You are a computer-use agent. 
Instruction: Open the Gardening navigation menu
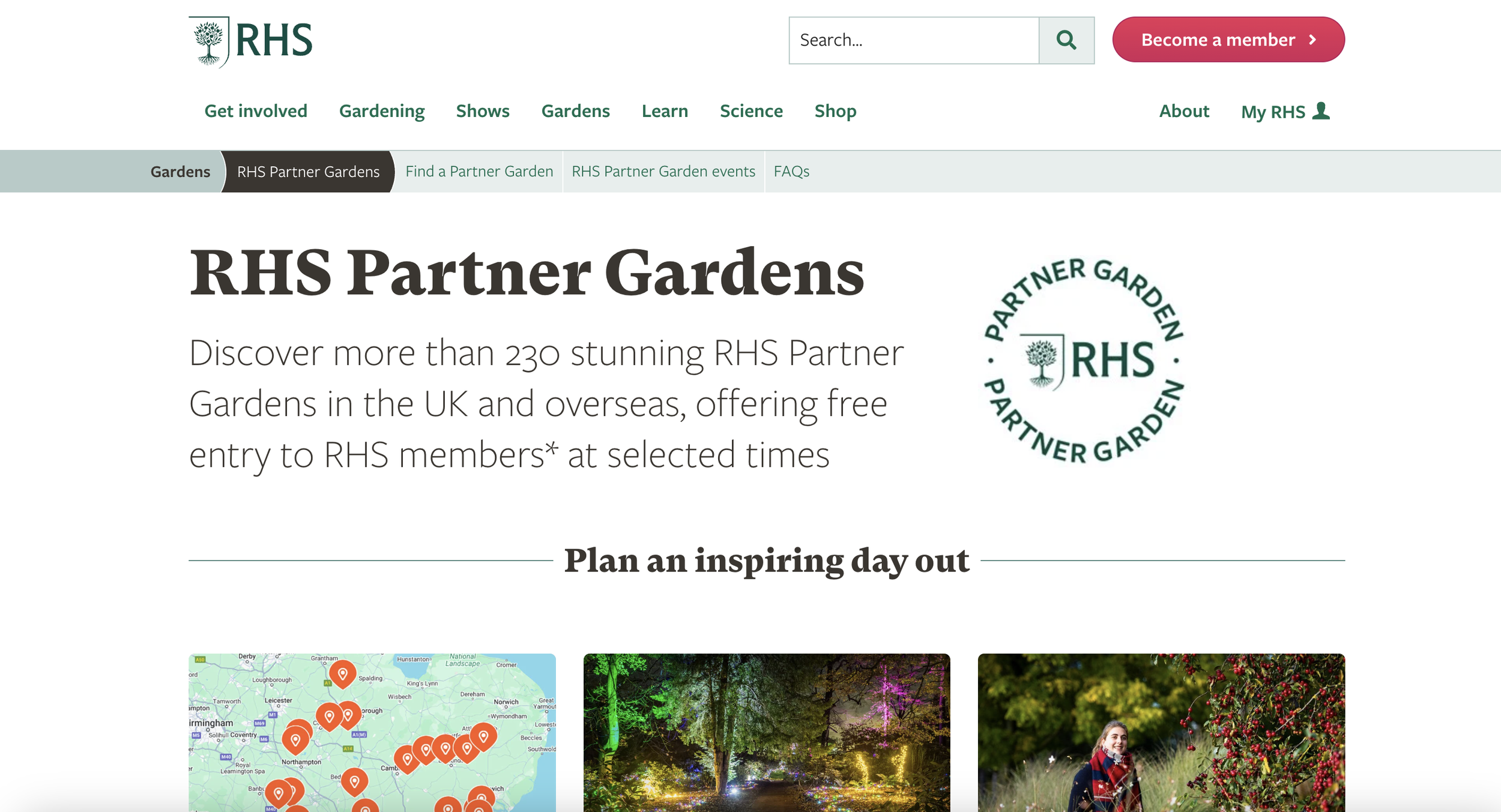click(382, 111)
